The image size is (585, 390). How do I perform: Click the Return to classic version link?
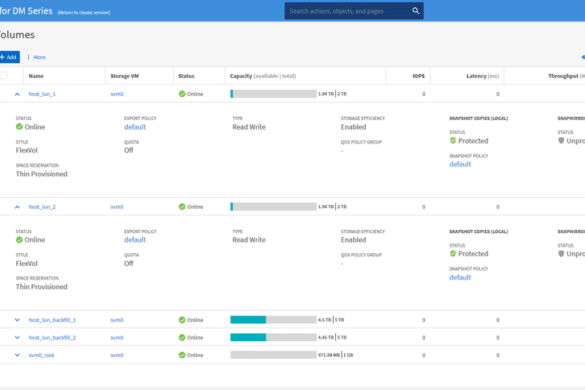pyautogui.click(x=84, y=12)
